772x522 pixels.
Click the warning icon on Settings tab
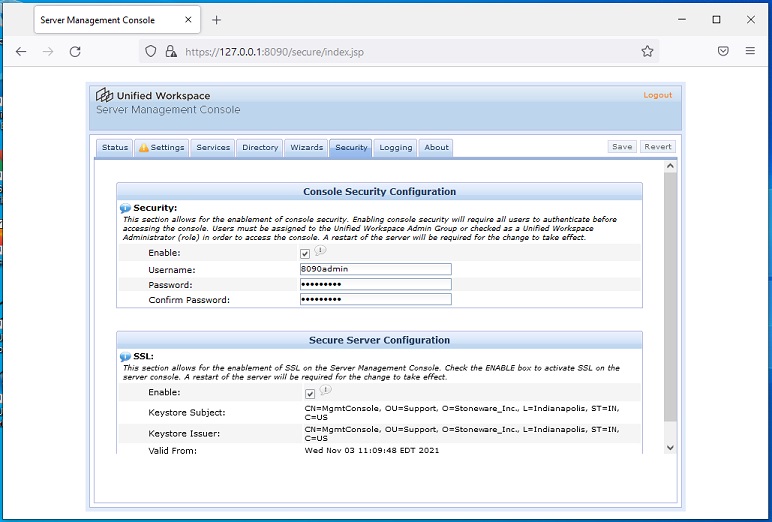coord(143,148)
